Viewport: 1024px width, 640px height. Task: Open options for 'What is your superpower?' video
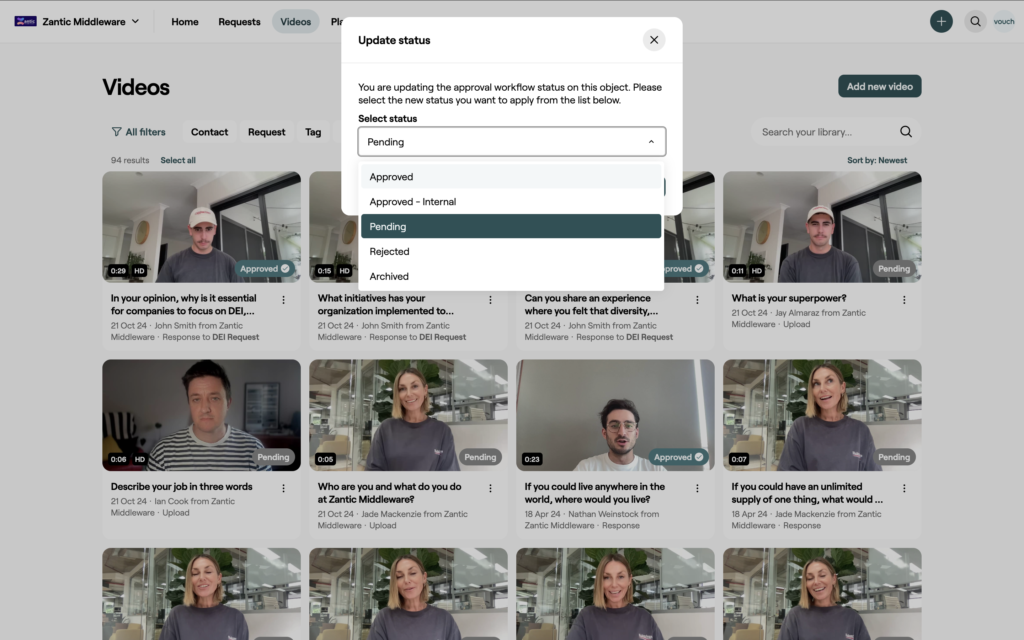point(904,300)
